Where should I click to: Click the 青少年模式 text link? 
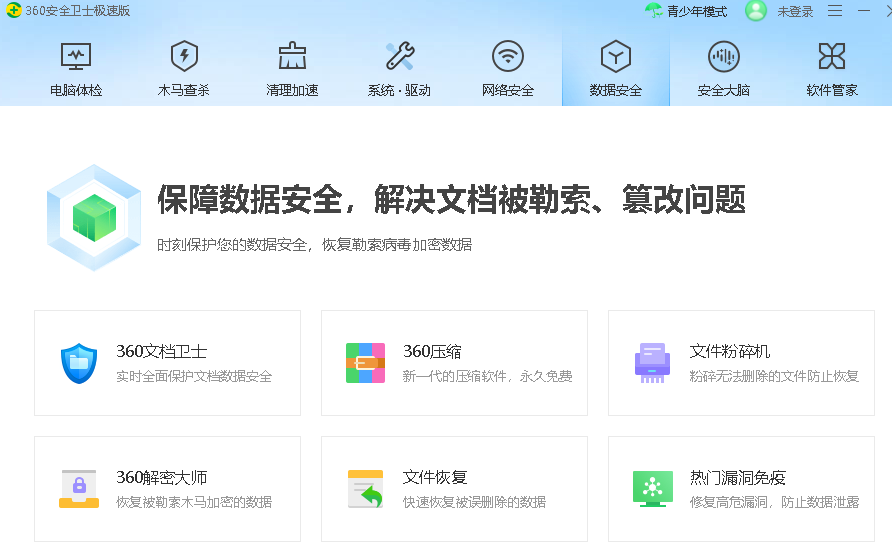[x=697, y=11]
